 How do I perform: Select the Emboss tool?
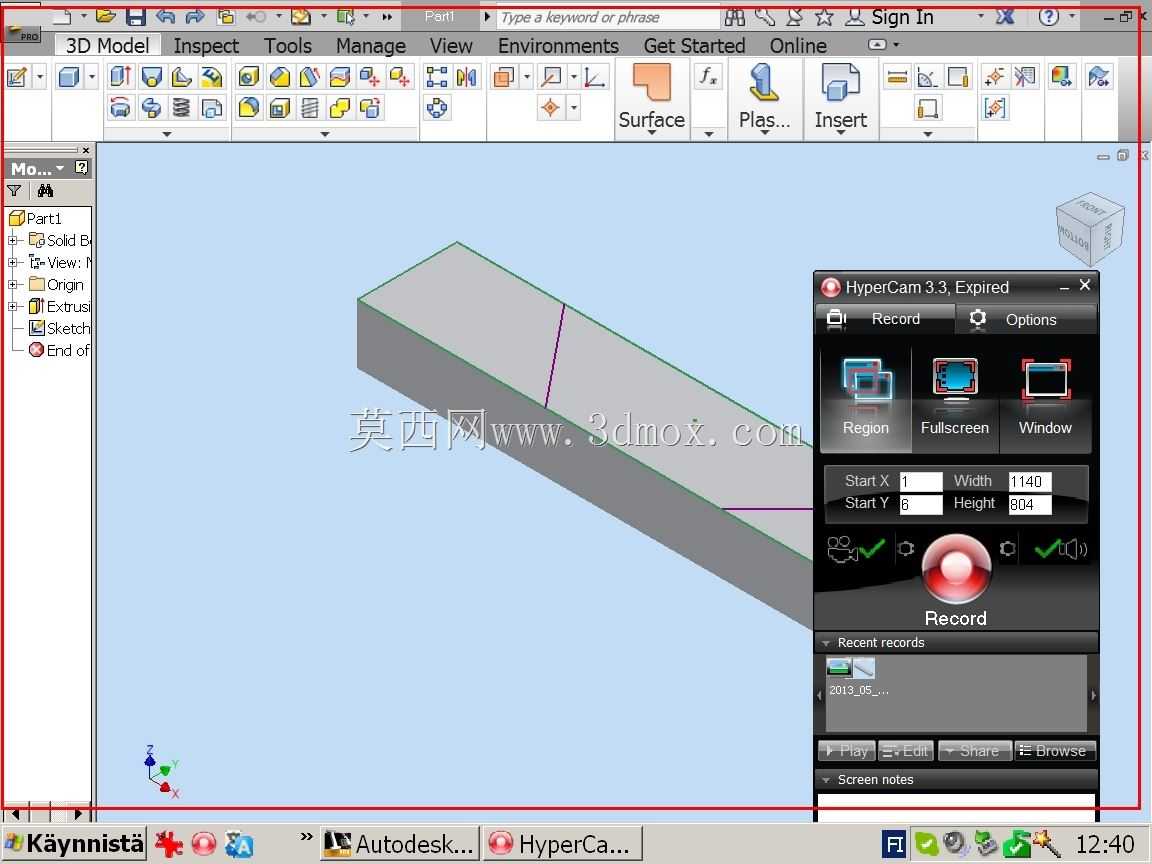pyautogui.click(x=212, y=76)
